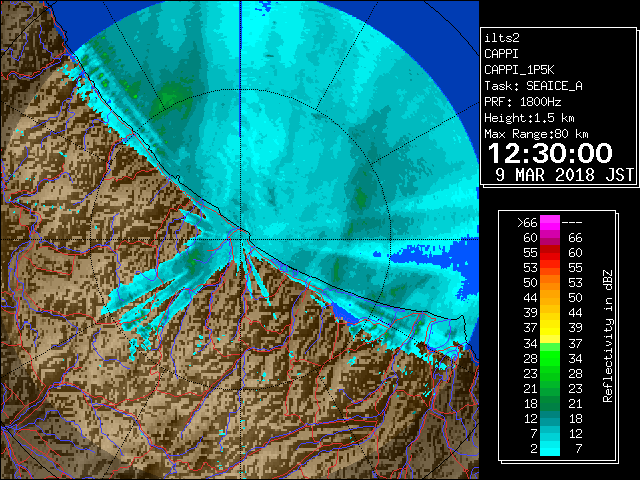
Task: Click the "2" label at legend bottom
Action: (x=534, y=448)
